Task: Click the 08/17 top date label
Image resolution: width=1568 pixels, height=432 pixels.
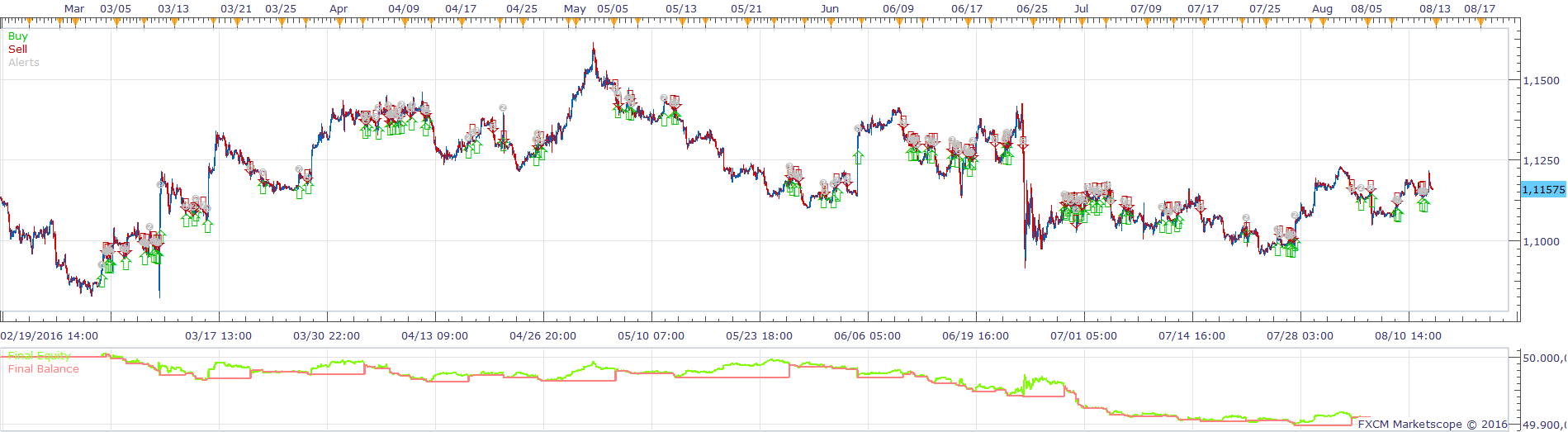Action: (1480, 9)
